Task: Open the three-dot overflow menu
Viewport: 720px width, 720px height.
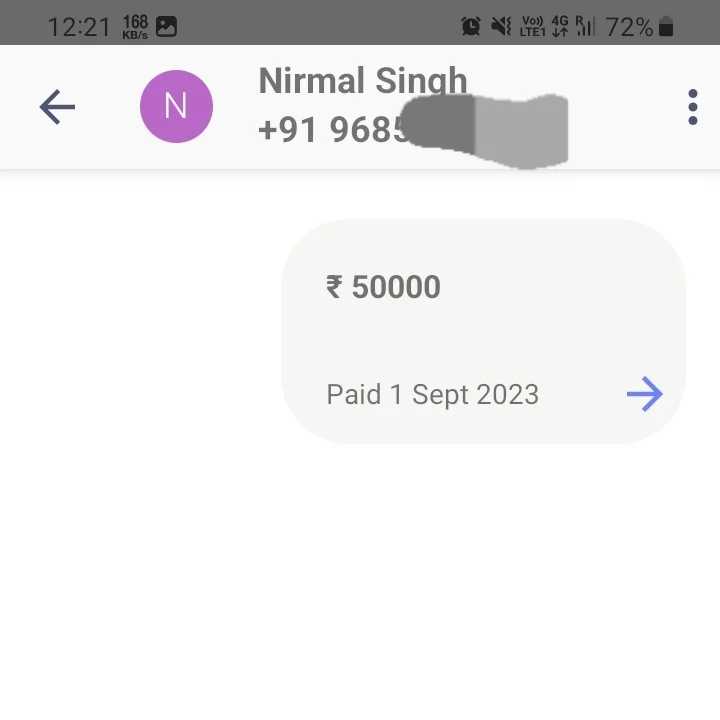Action: [x=693, y=107]
